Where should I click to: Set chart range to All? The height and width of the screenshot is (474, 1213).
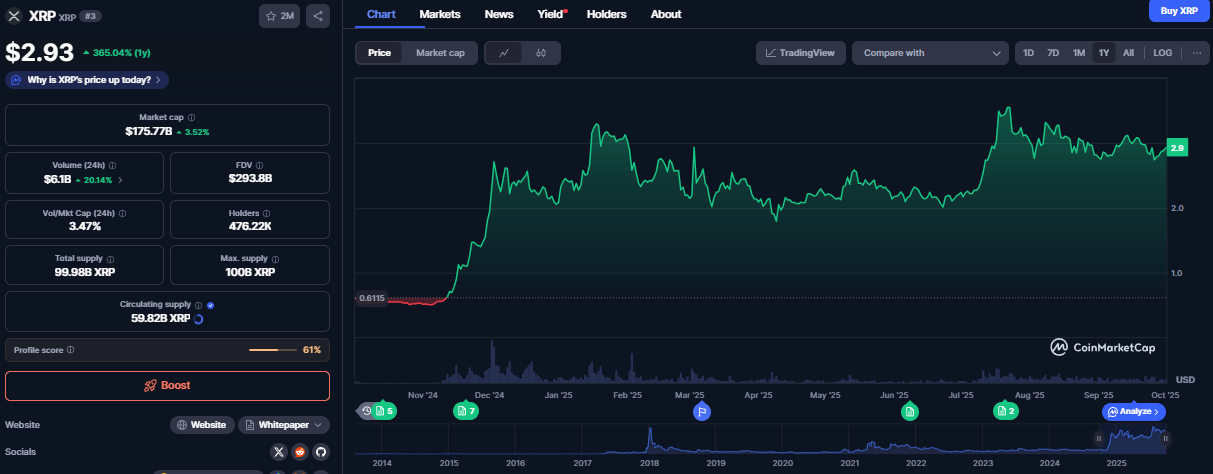tap(1128, 53)
